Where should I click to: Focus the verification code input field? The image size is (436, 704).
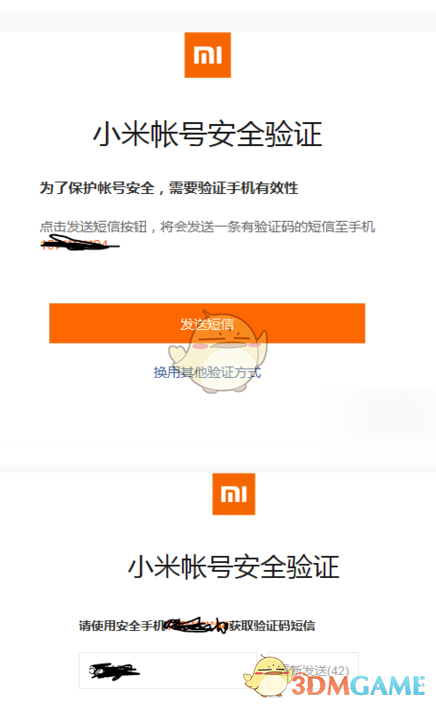168,670
